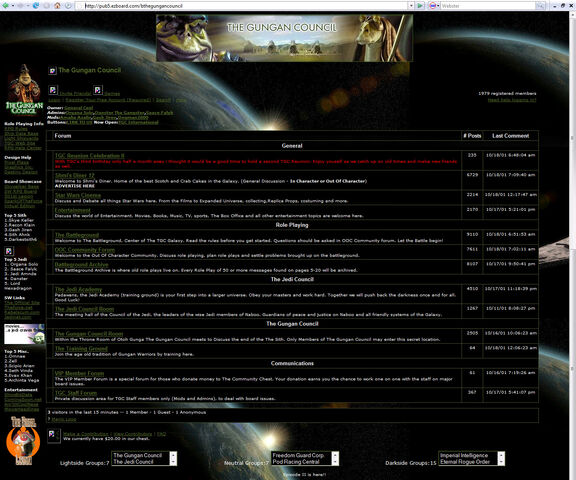Screen dimensions: 576x480
Task: Click the orange Rebel logo in sidebar
Action: [x=23, y=441]
